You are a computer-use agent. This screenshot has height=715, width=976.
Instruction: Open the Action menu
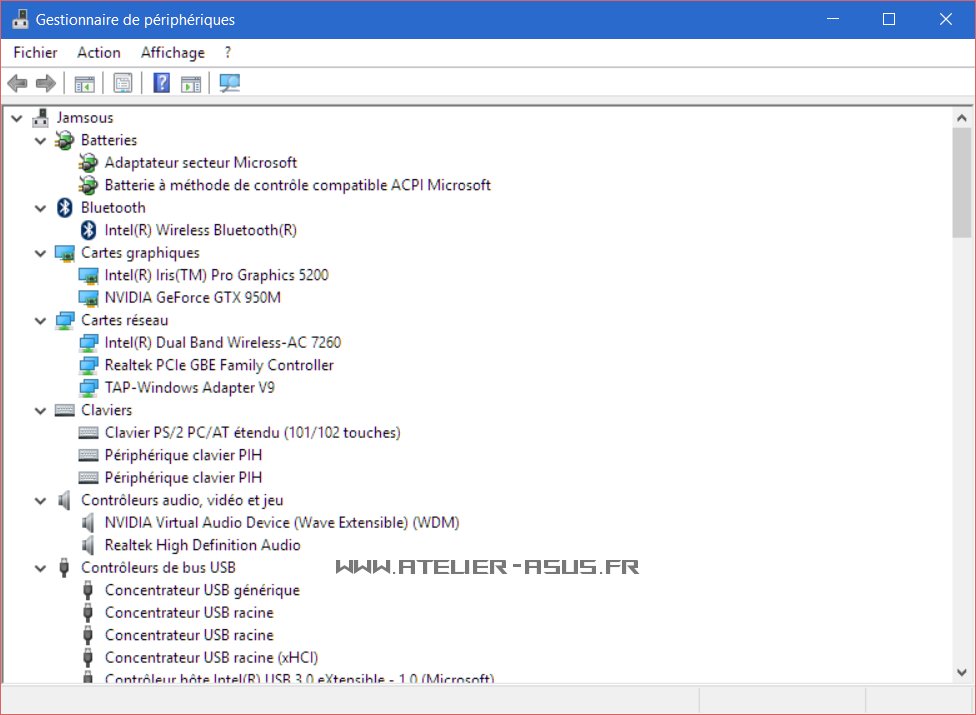[99, 53]
